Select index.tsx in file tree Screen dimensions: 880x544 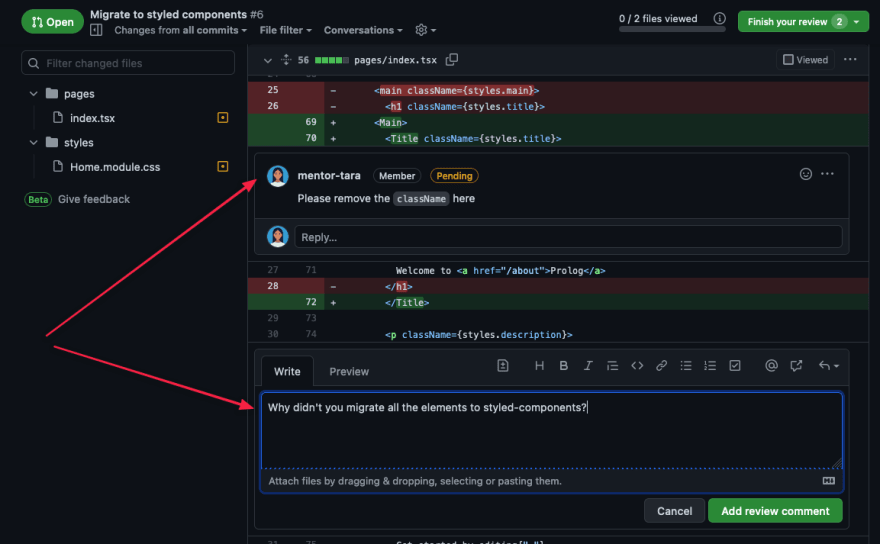[92, 118]
